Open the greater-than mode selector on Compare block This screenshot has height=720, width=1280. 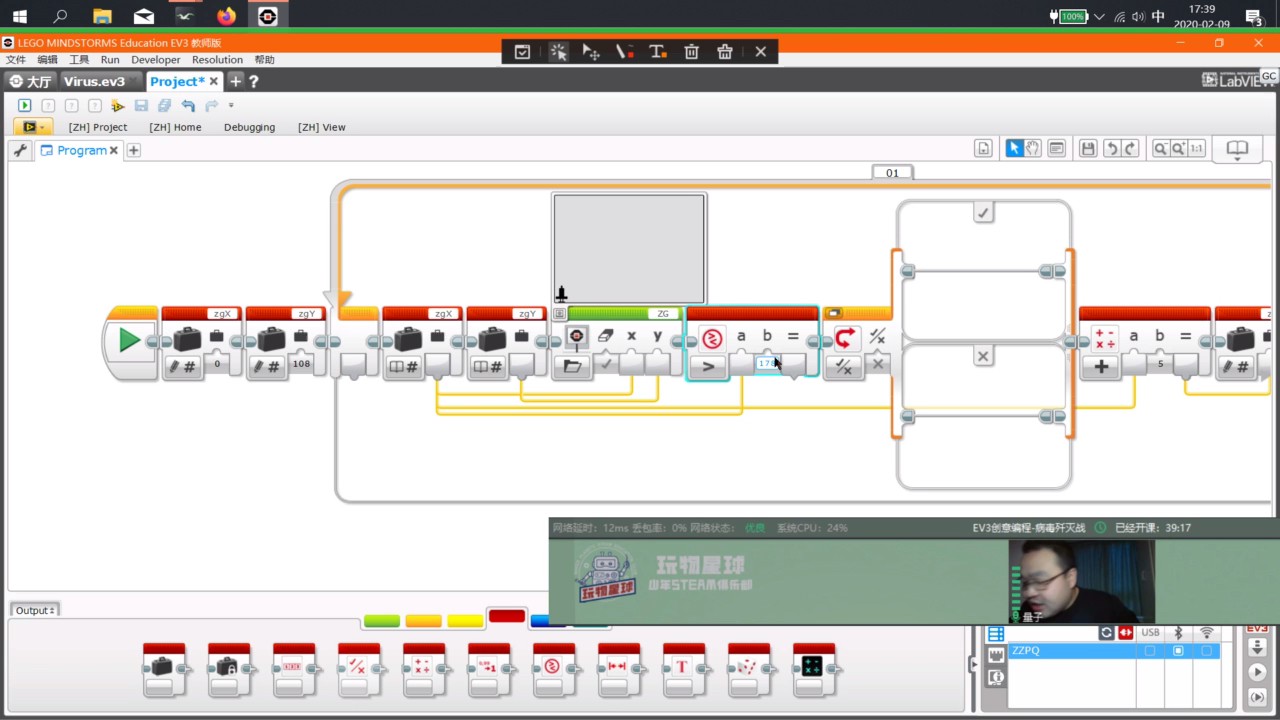click(x=708, y=367)
